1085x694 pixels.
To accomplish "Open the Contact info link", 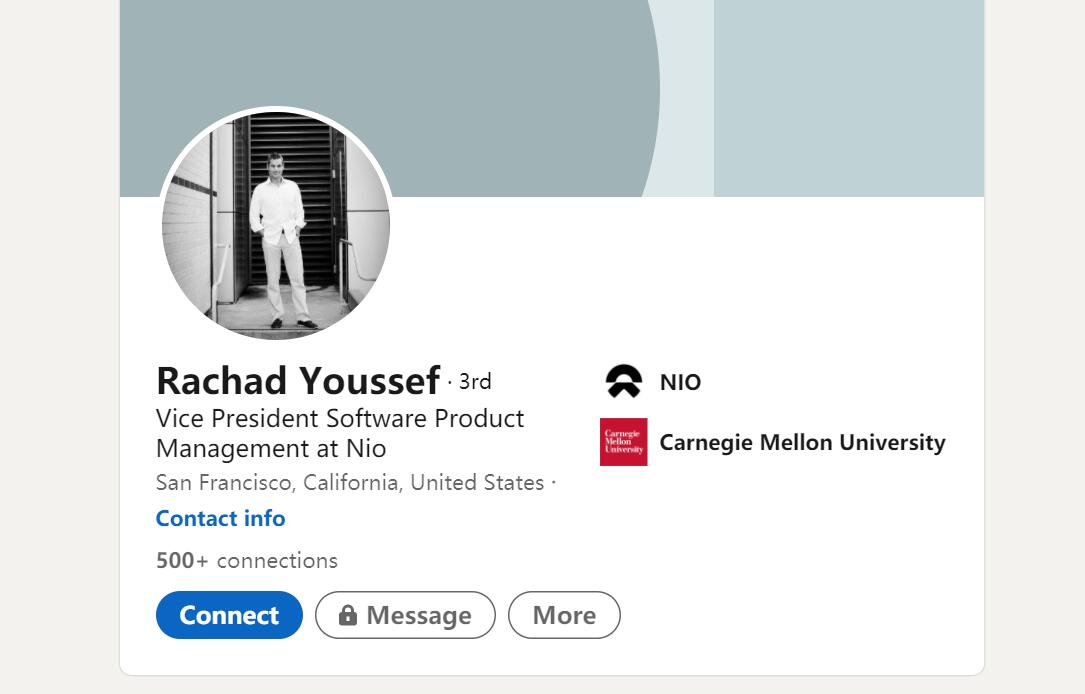I will (220, 518).
